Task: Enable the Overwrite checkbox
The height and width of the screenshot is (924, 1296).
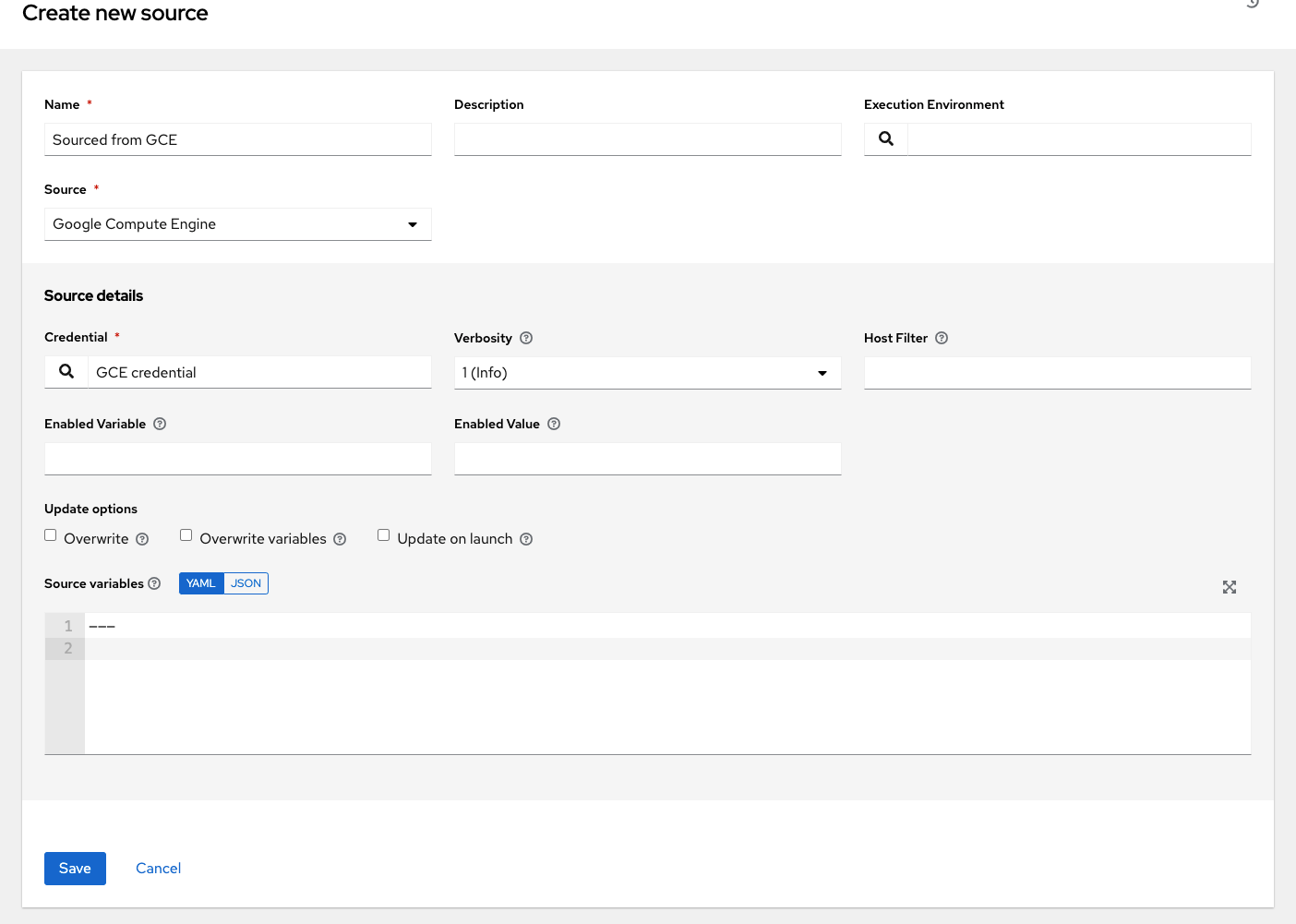Action: tap(50, 534)
